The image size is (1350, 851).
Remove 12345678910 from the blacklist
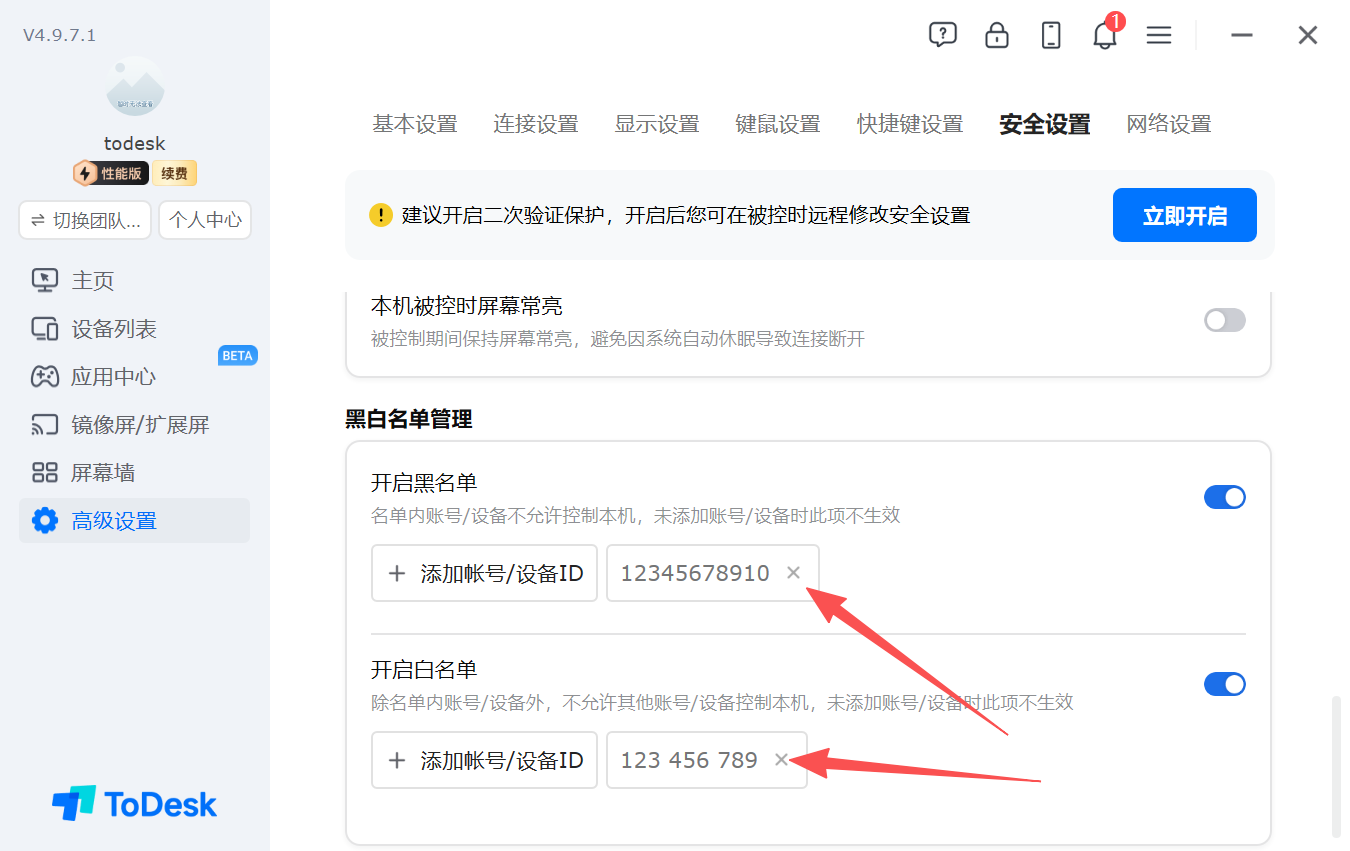tap(793, 573)
